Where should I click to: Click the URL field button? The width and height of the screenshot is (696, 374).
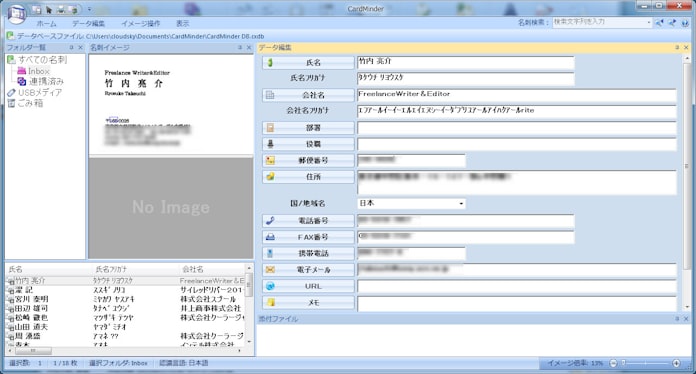(x=308, y=286)
